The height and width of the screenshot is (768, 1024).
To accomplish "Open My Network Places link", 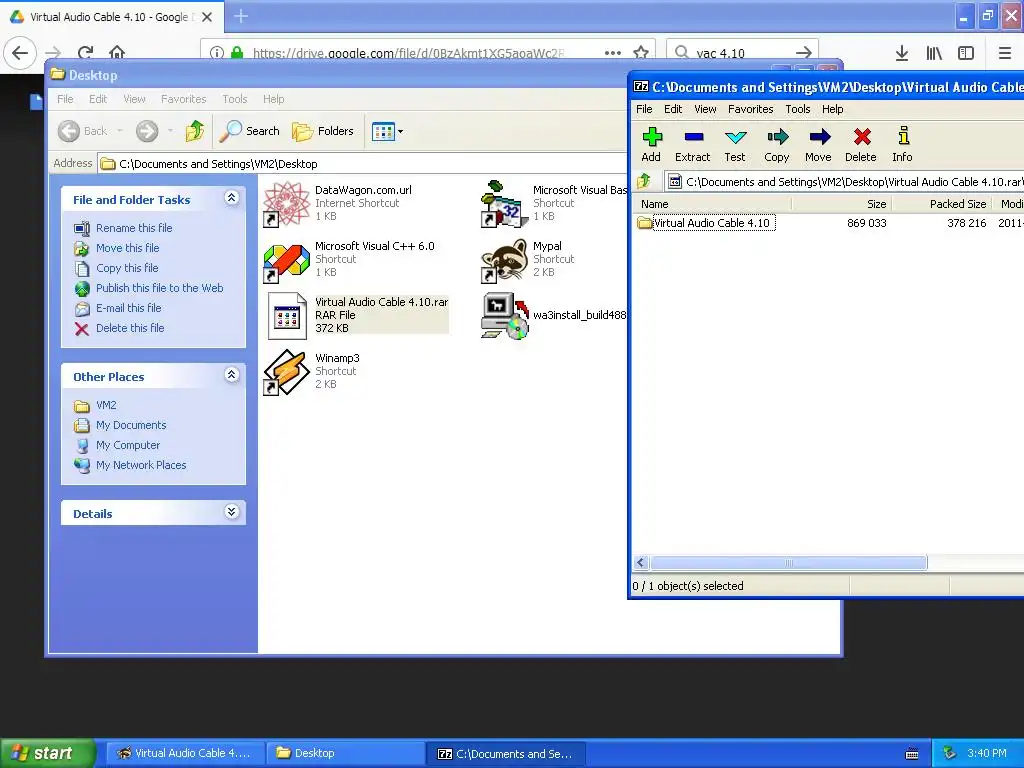I will [x=141, y=465].
